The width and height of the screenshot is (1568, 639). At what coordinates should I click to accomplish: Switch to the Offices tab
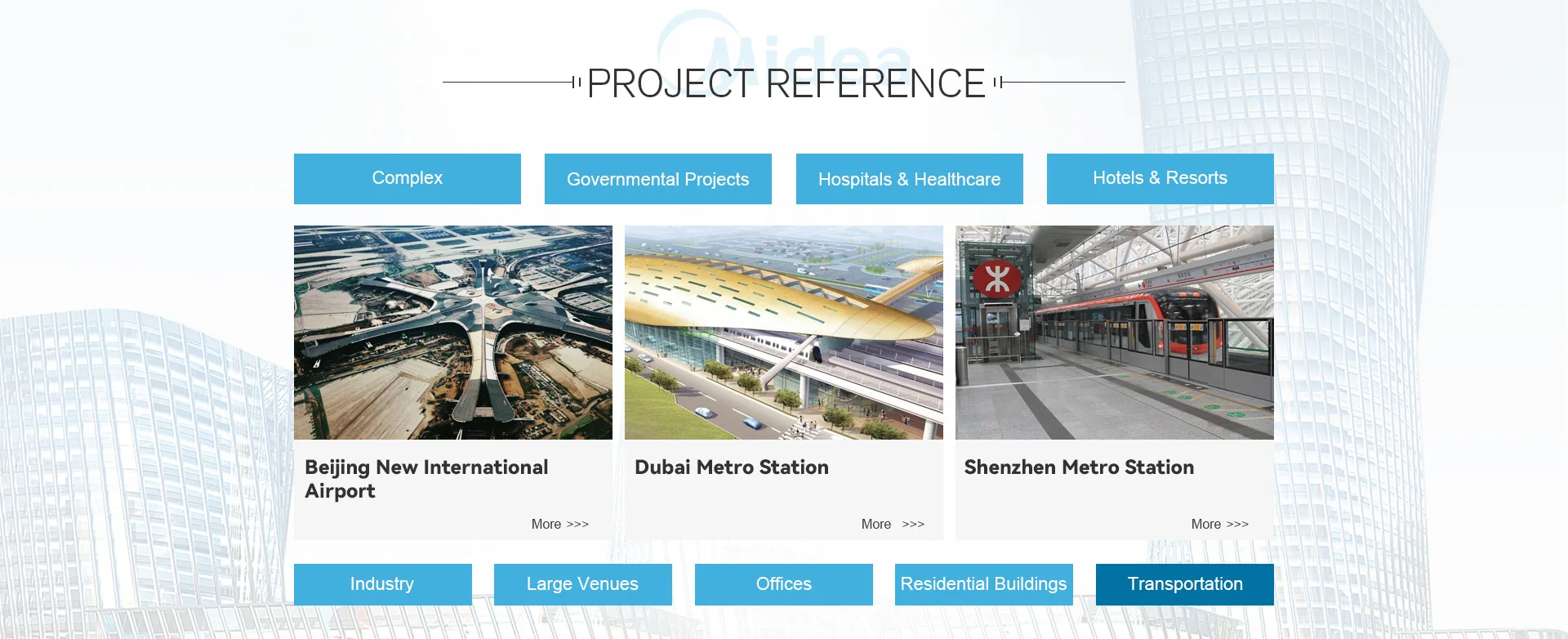pyautogui.click(x=783, y=584)
